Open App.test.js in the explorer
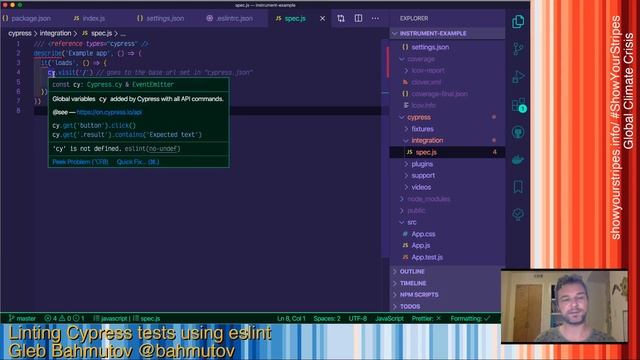 427,258
